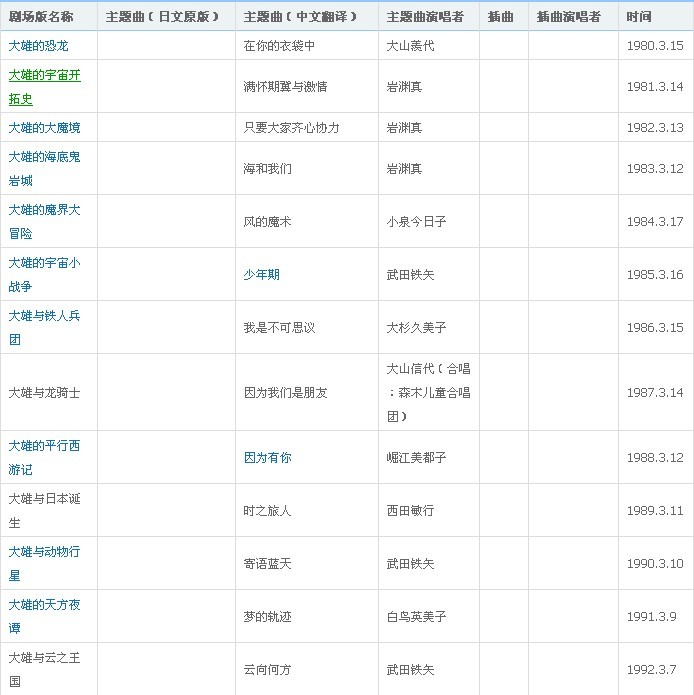Click the 大雄的宇宙开拓史 link

click(44, 76)
